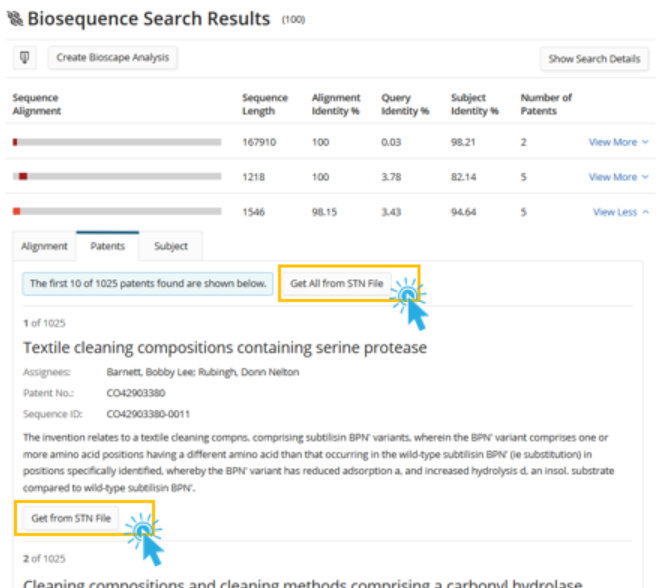Open the Textile cleaning compositions patent title
Screen dimensions: 665x588
[225, 348]
